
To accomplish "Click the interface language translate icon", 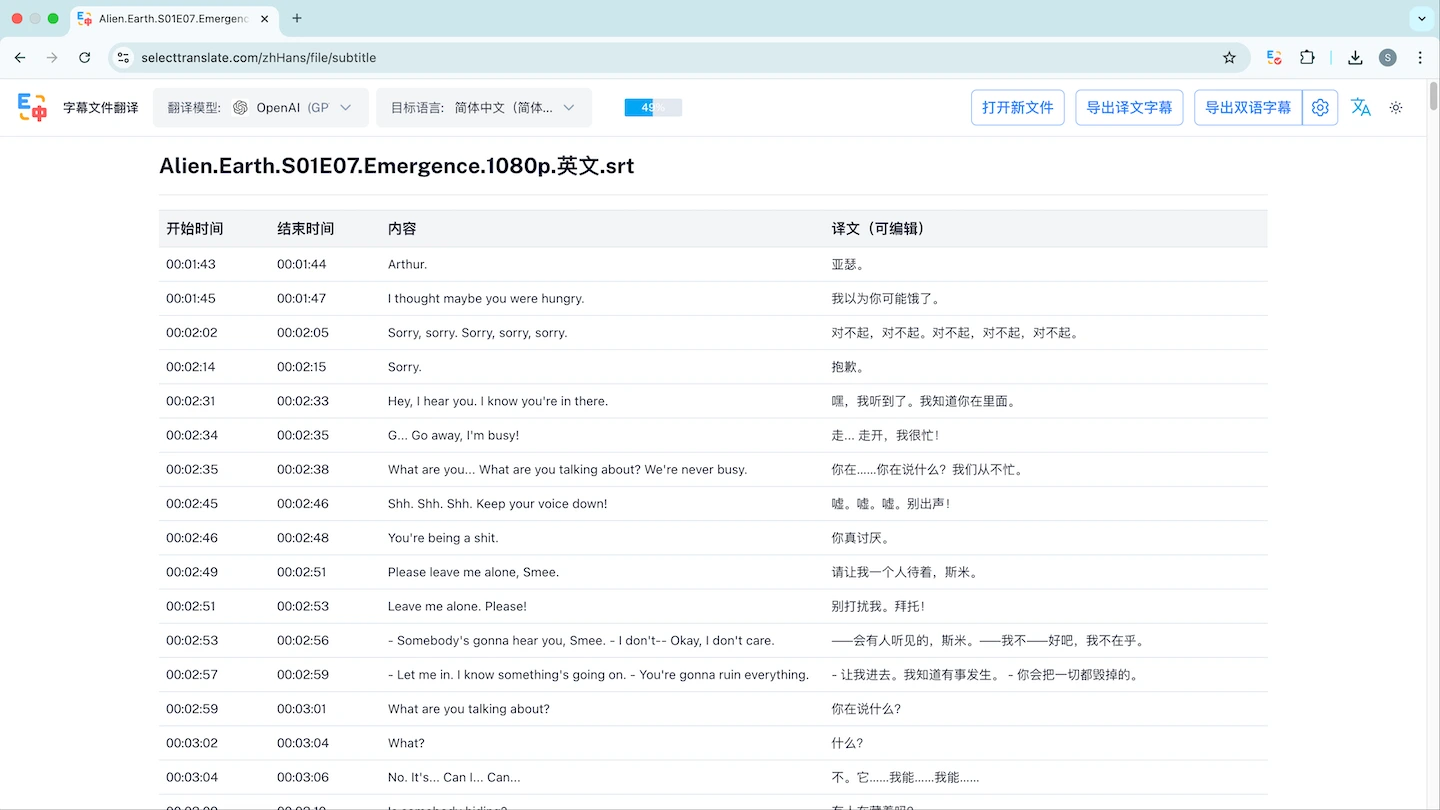I will click(x=1361, y=107).
